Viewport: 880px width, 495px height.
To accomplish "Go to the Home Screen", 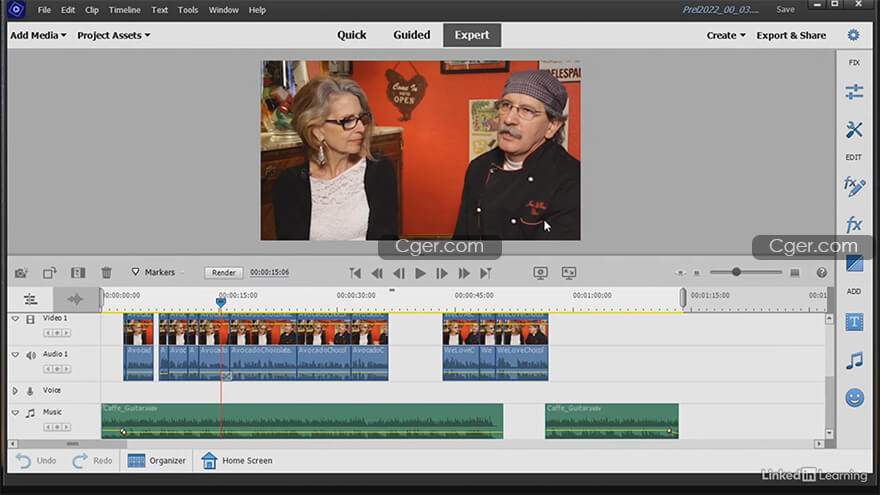I will 237,461.
